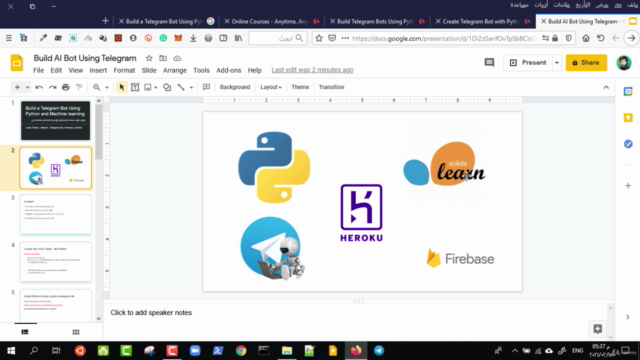Click the Google account avatar
Viewport: 640px width, 360px height.
(624, 63)
